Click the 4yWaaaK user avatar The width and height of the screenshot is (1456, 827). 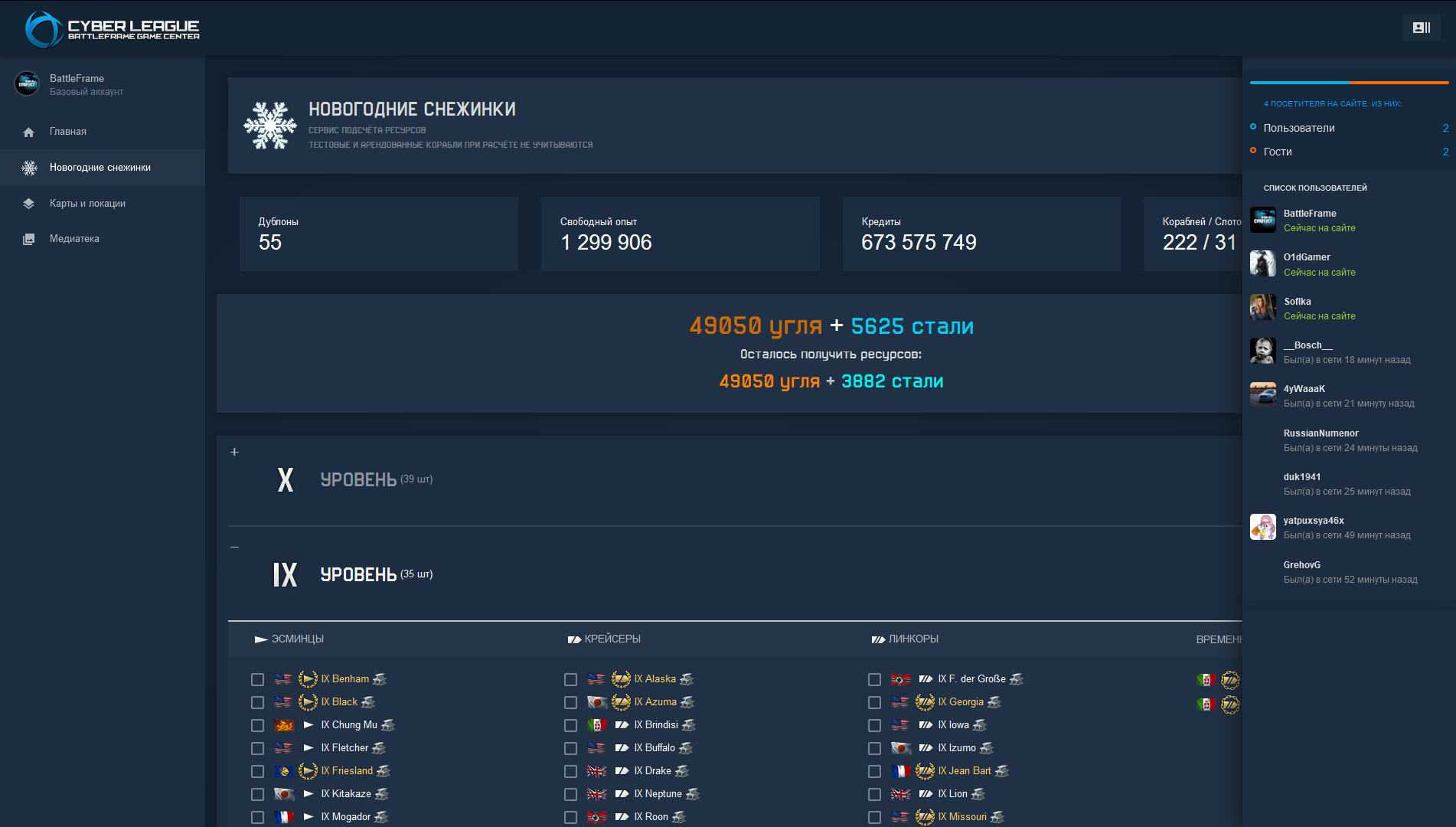tap(1262, 395)
